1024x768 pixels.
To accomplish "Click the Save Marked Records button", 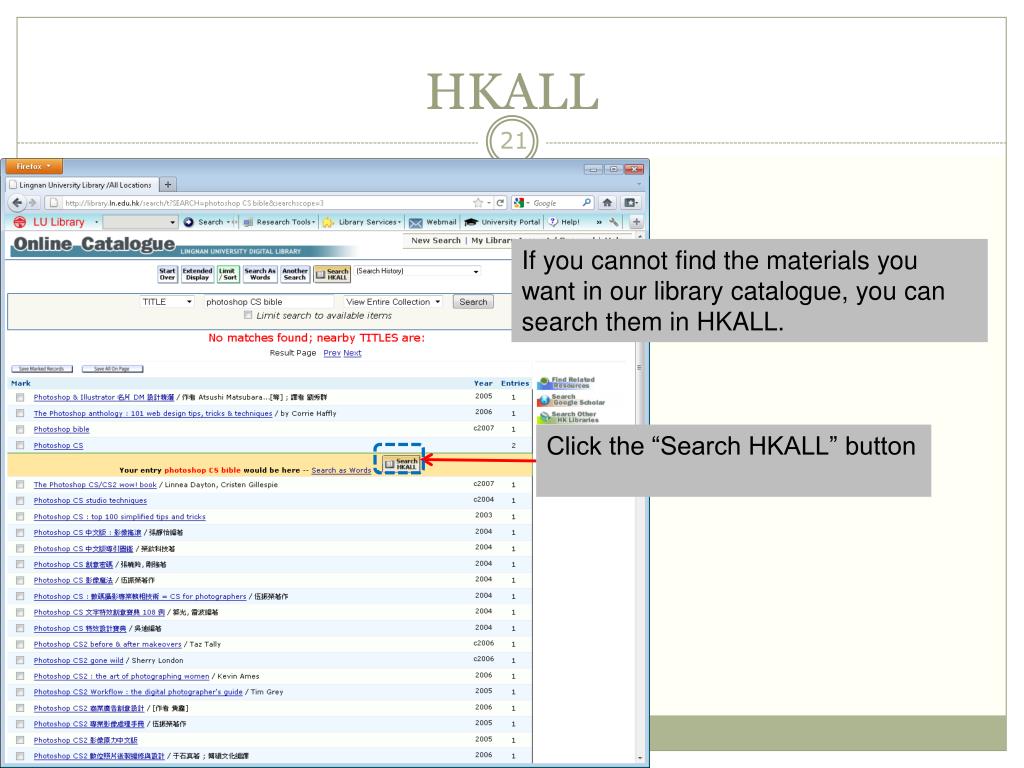I will coord(42,369).
